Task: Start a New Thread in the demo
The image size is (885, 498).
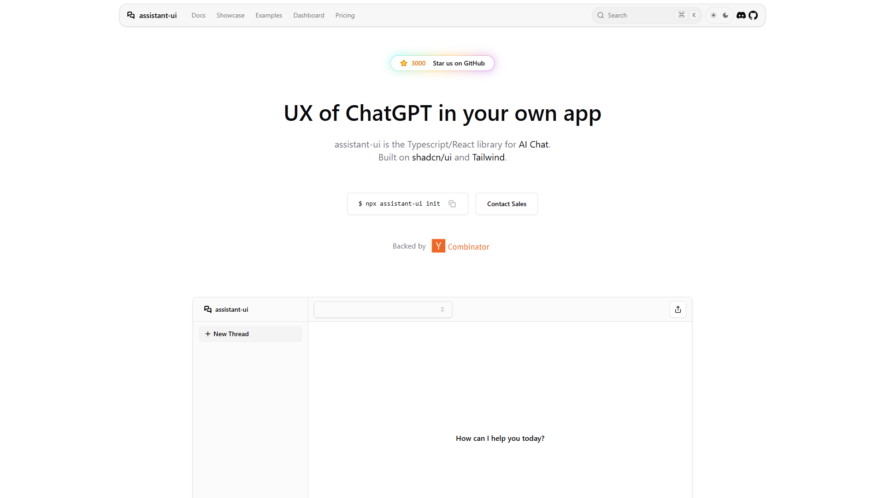Action: (x=250, y=334)
